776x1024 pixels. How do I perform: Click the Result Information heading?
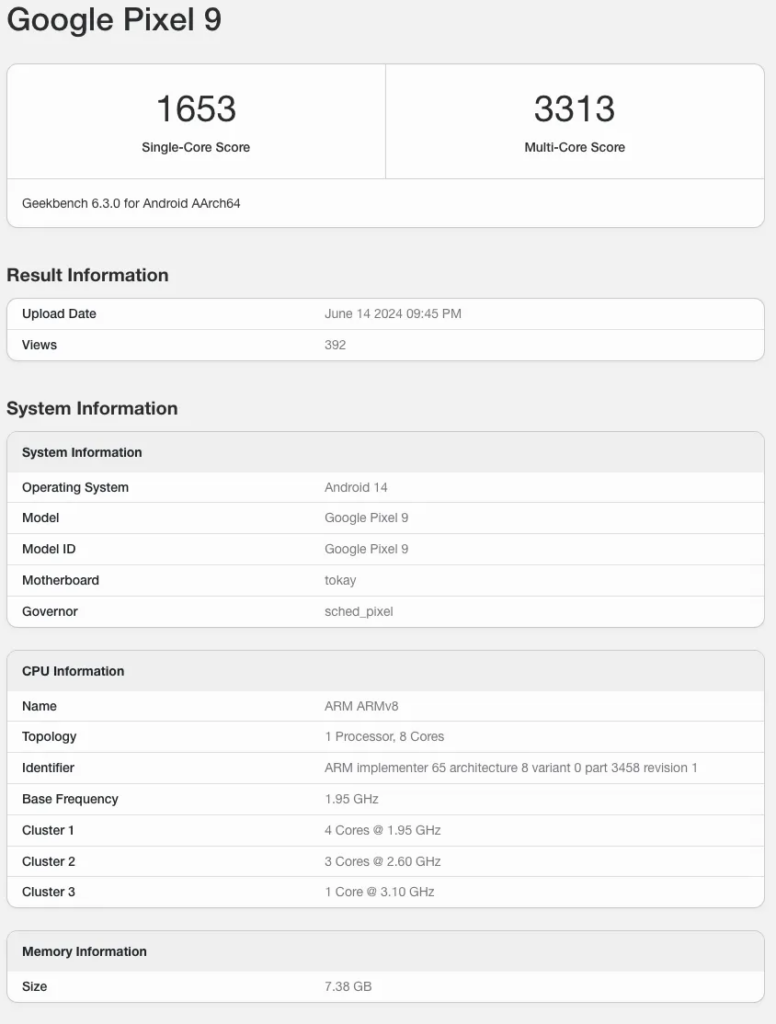88,275
